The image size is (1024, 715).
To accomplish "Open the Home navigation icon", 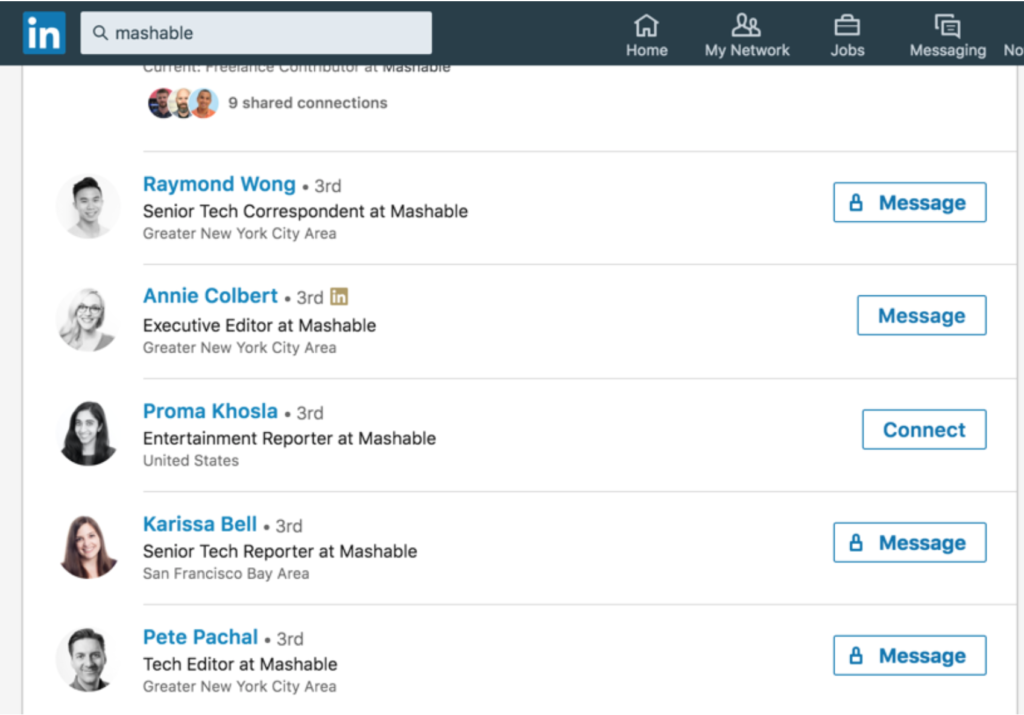I will [x=647, y=26].
